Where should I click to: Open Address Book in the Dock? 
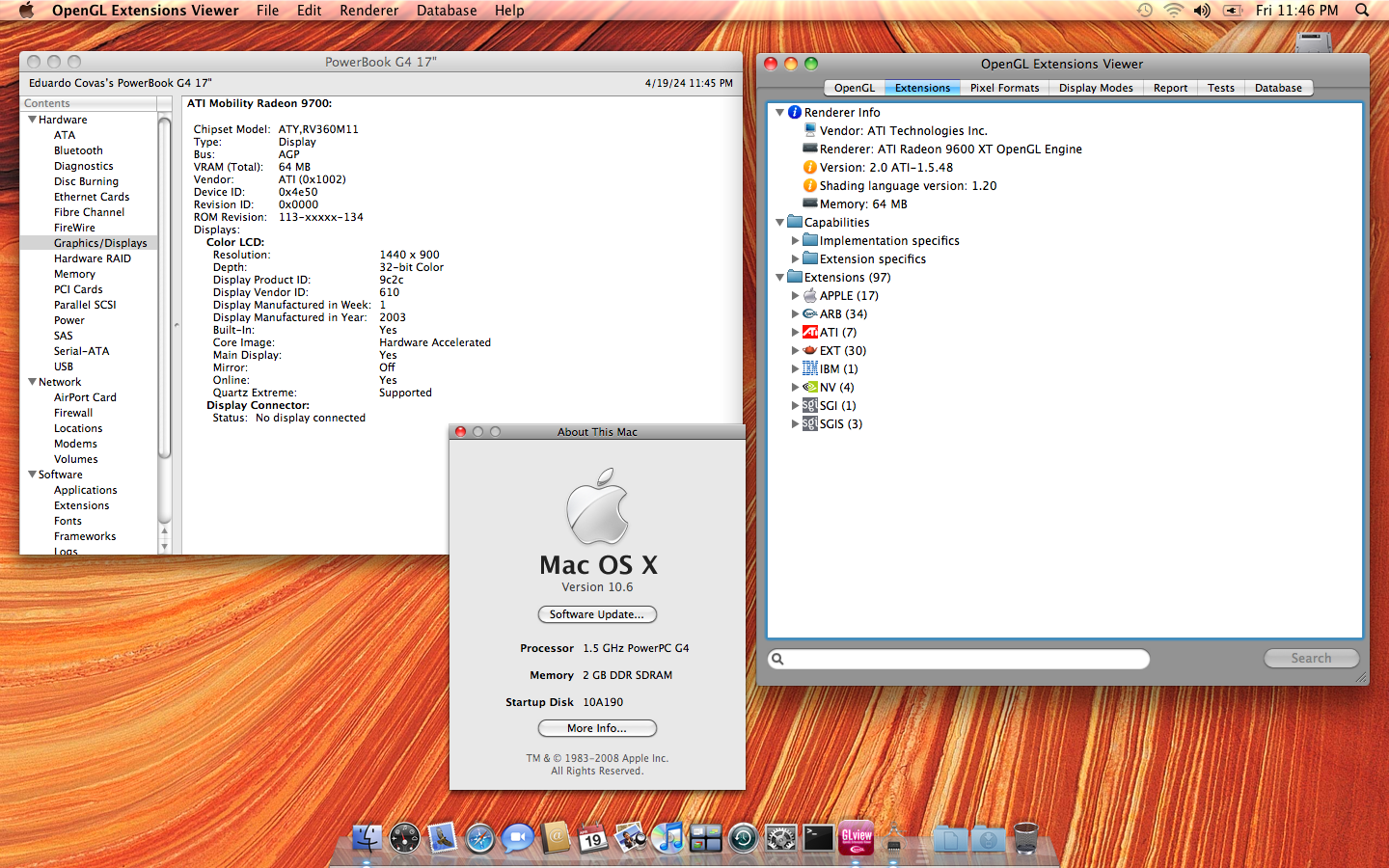555,837
